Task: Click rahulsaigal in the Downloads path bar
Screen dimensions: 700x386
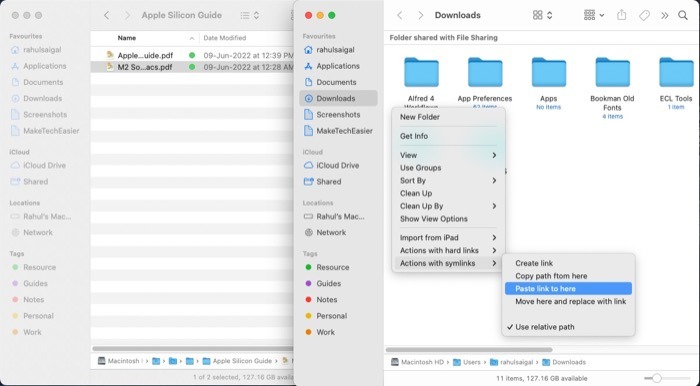Action: [x=511, y=362]
